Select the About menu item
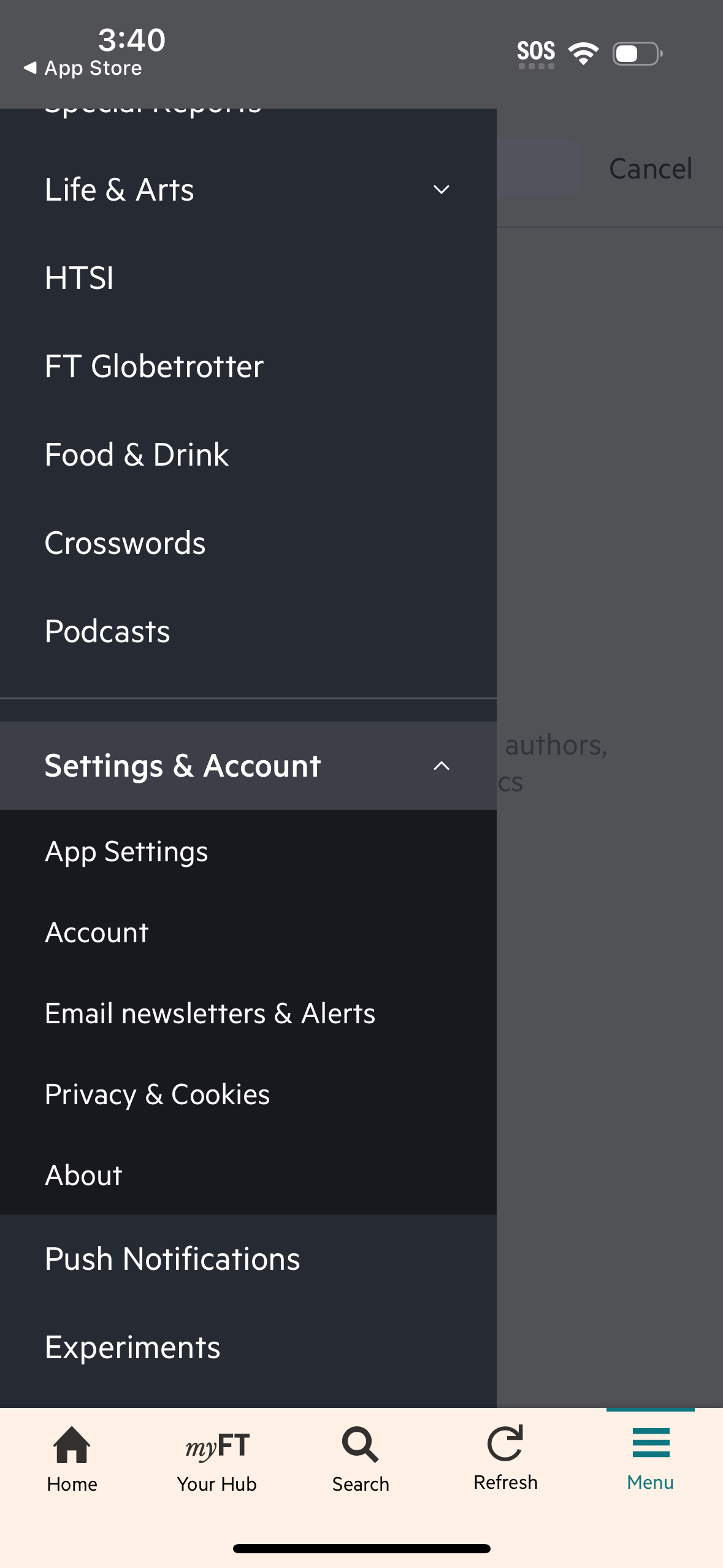723x1568 pixels. click(x=84, y=1175)
